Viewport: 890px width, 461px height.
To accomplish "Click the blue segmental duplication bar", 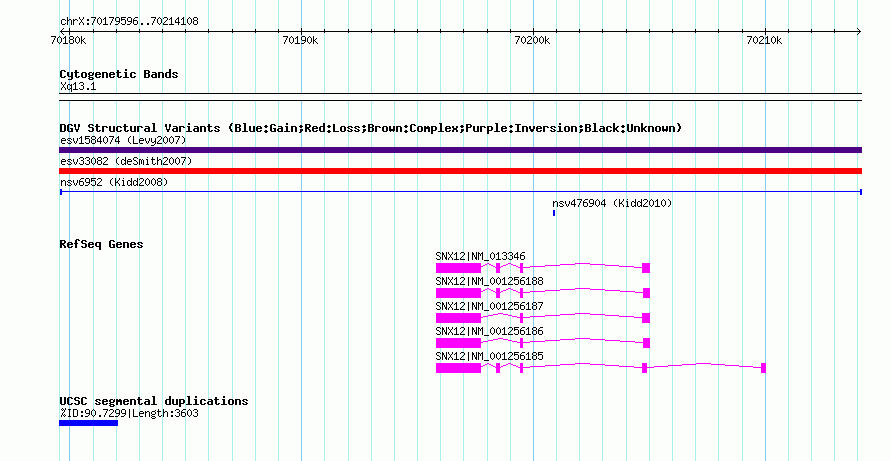I will pyautogui.click(x=89, y=423).
